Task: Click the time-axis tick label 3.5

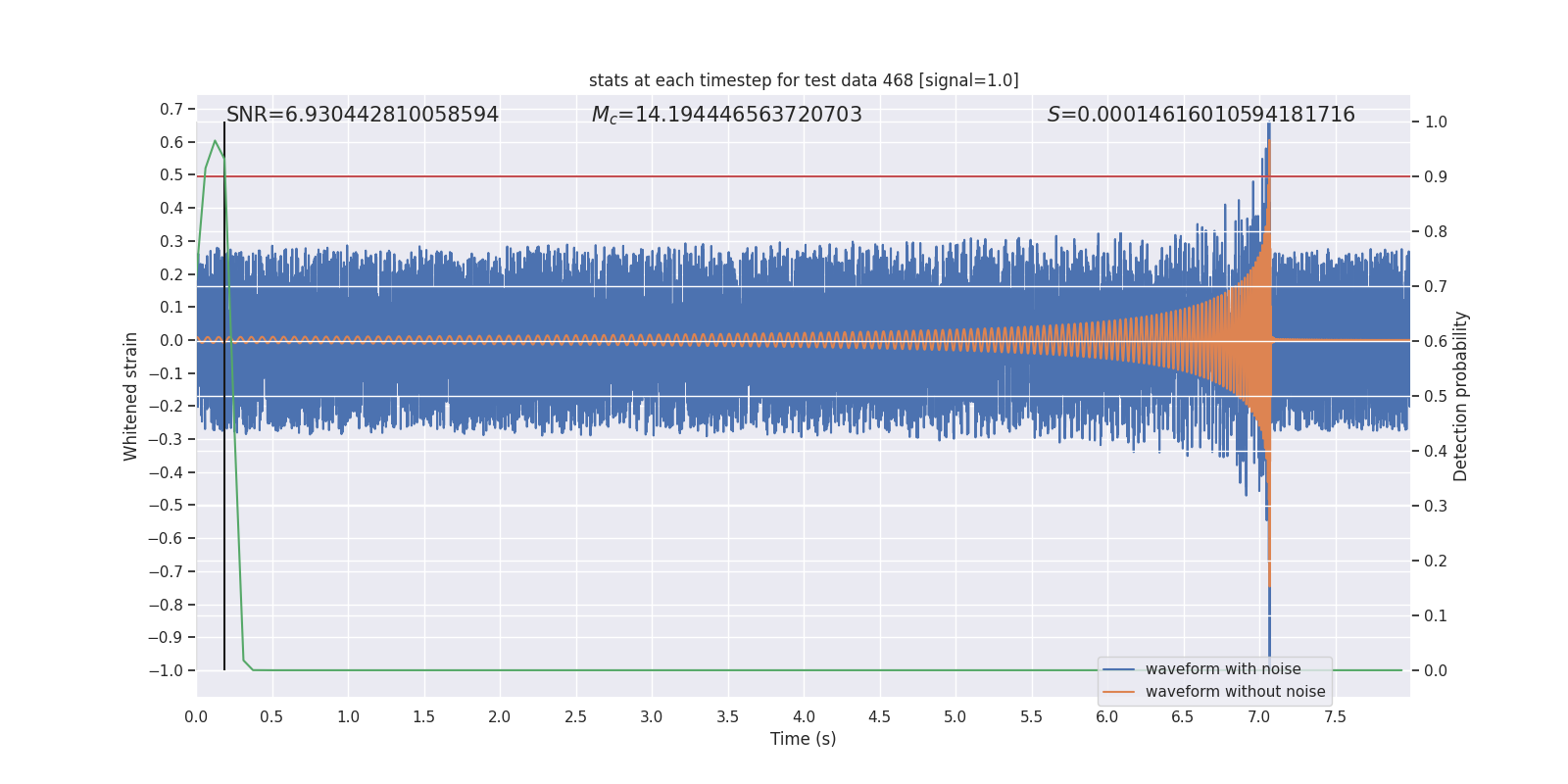Action: (x=727, y=717)
